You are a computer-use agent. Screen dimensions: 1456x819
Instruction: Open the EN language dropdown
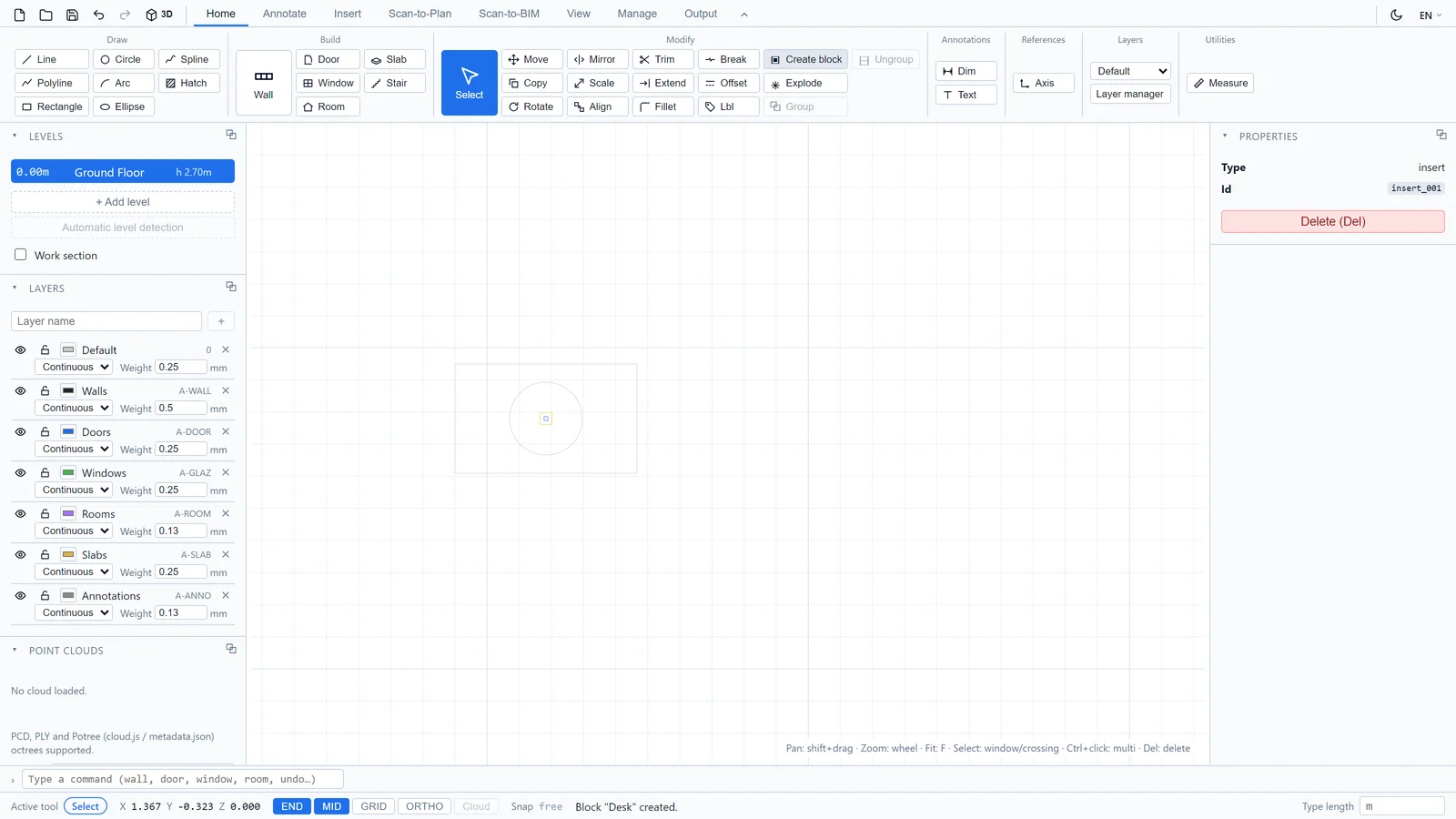1431,15
